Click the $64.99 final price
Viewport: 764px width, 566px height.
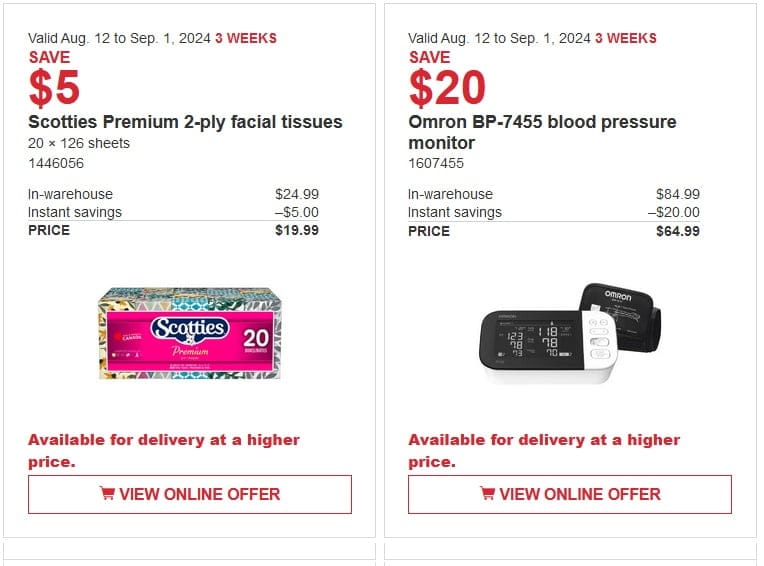point(678,231)
